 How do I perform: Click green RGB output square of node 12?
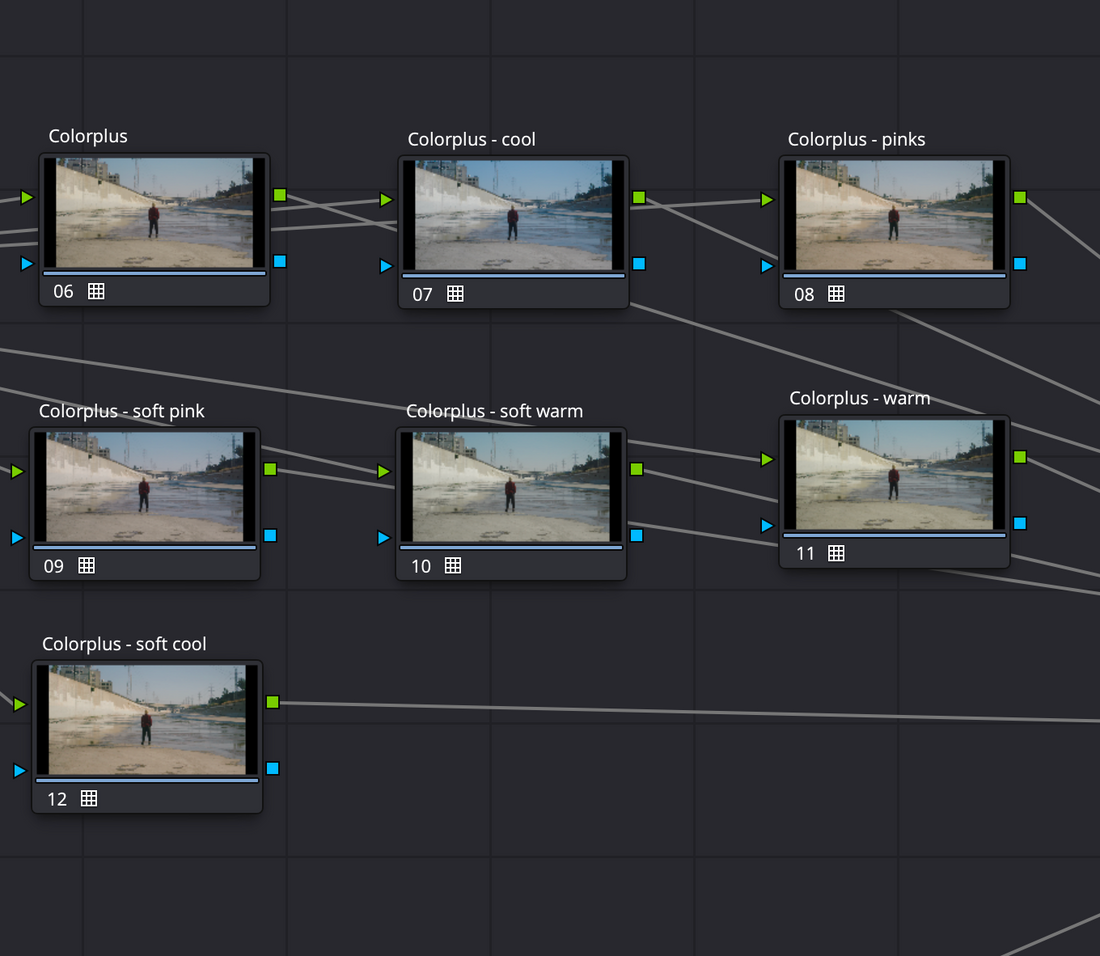click(x=273, y=702)
